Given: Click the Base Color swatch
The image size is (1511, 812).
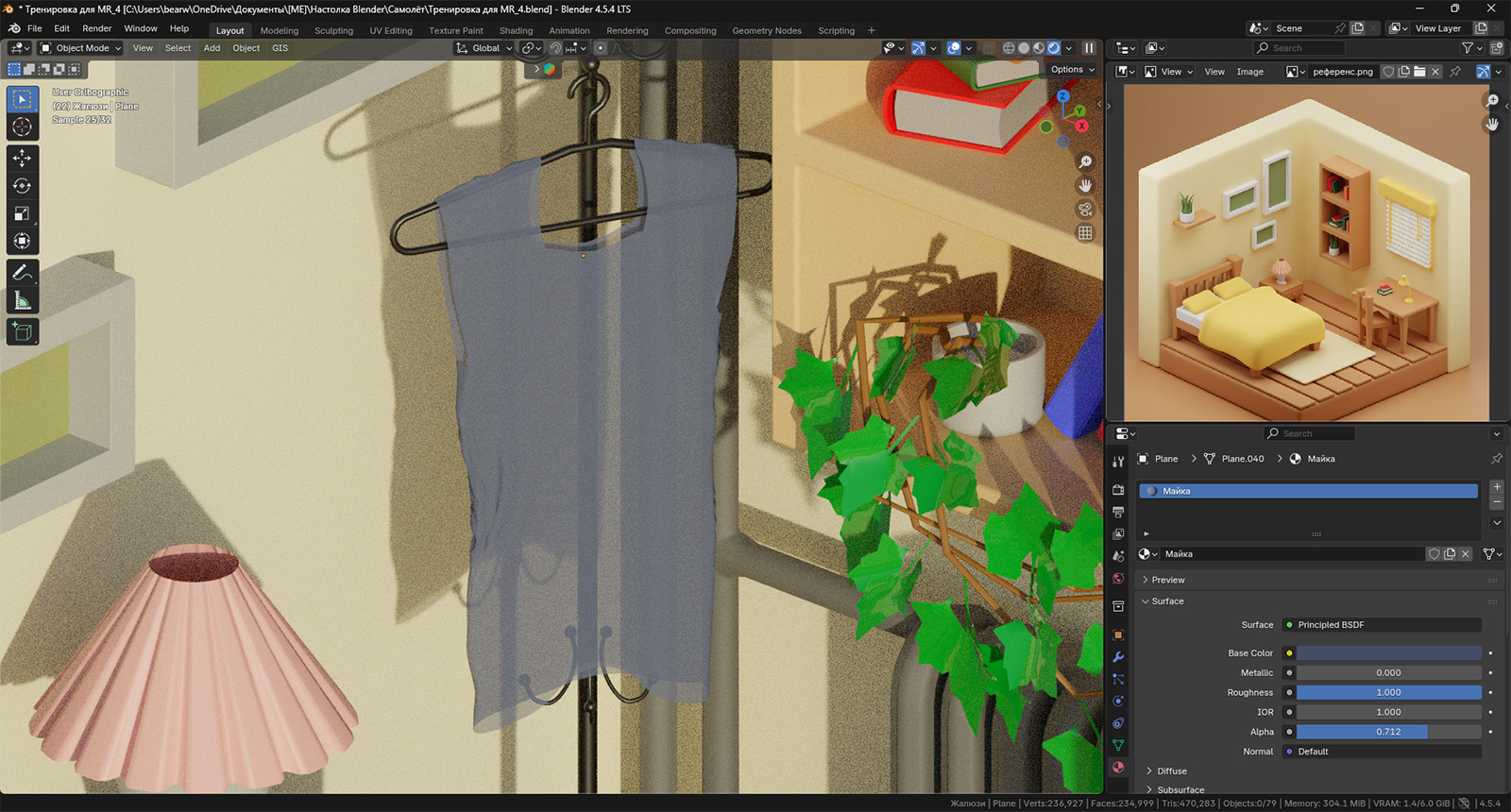Looking at the screenshot, I should tap(1388, 653).
